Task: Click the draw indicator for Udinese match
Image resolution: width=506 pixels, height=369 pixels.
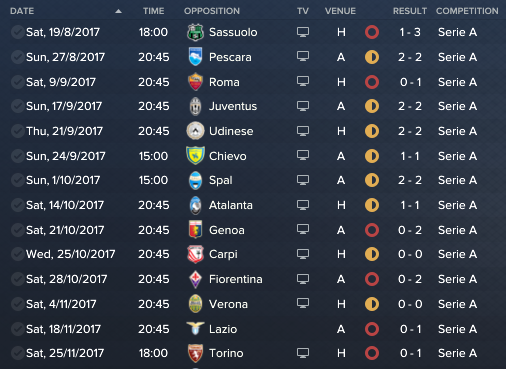Action: point(372,131)
